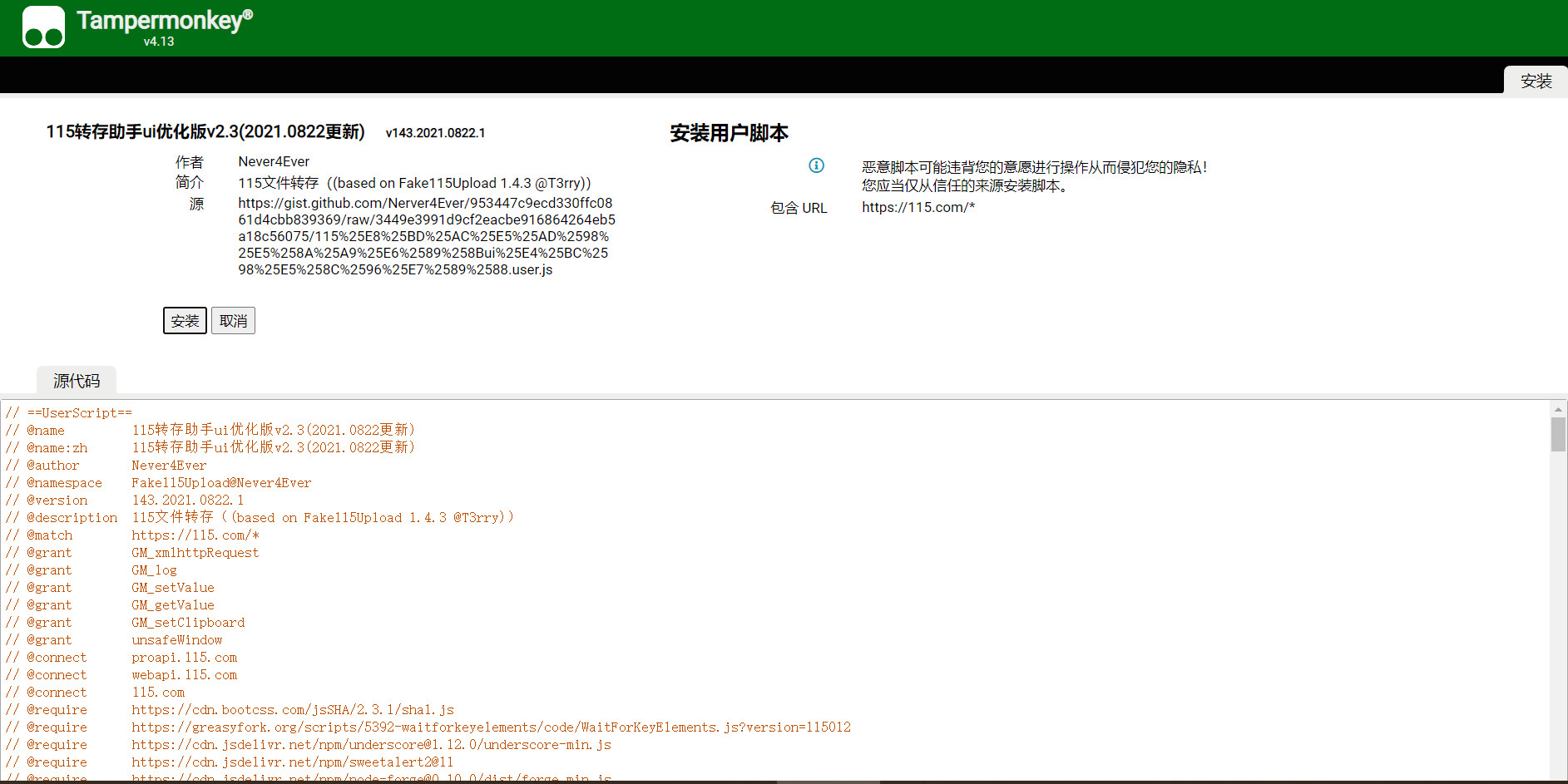Viewport: 1568px width, 784px height.
Task: Click the @connect webapi.115.com line
Action: point(121,675)
